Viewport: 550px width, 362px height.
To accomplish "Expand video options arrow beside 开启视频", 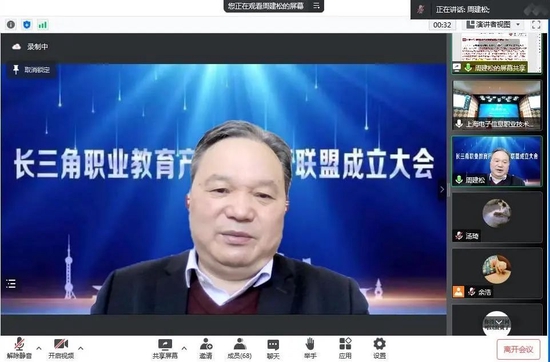I will 81,348.
